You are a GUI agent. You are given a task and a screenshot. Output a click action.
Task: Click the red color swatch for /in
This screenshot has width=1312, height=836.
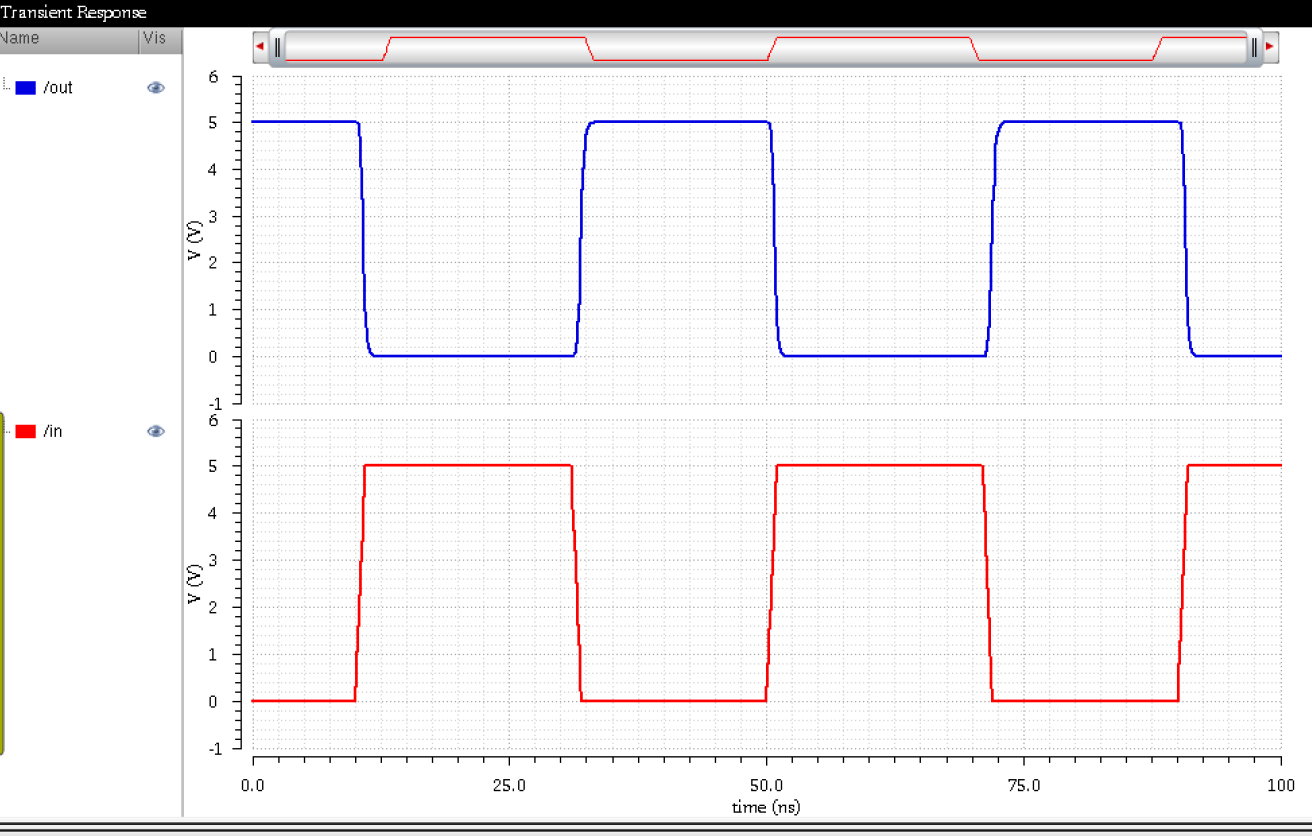point(26,431)
